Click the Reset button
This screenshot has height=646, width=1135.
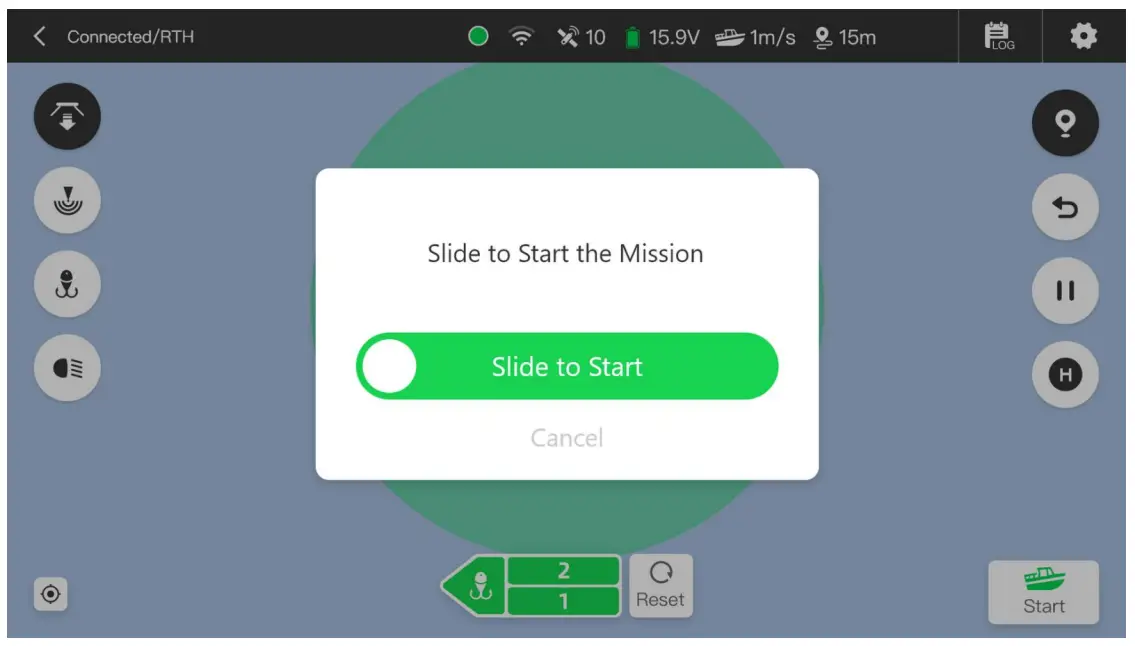(x=660, y=586)
